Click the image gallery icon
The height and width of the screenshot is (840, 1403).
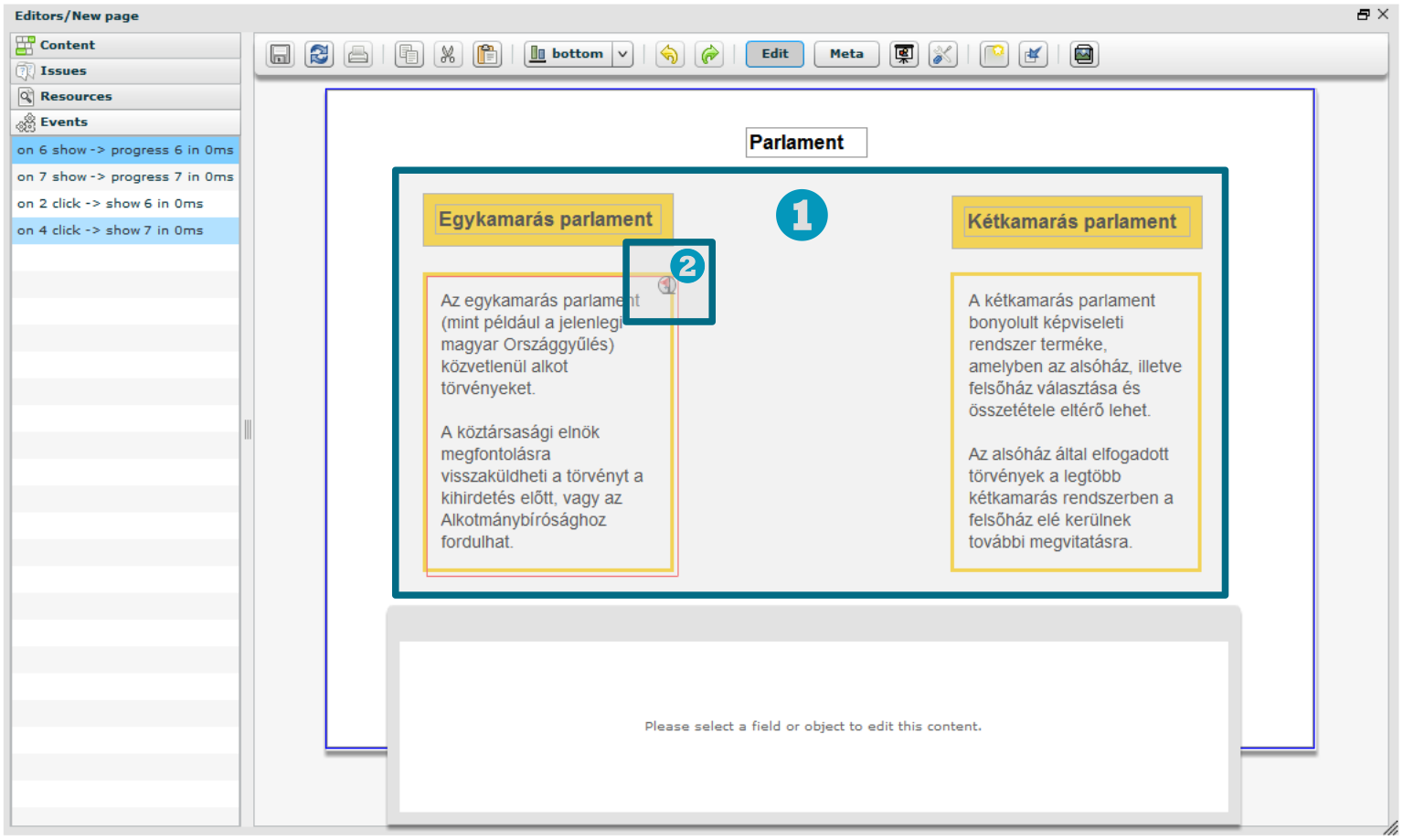point(1084,55)
